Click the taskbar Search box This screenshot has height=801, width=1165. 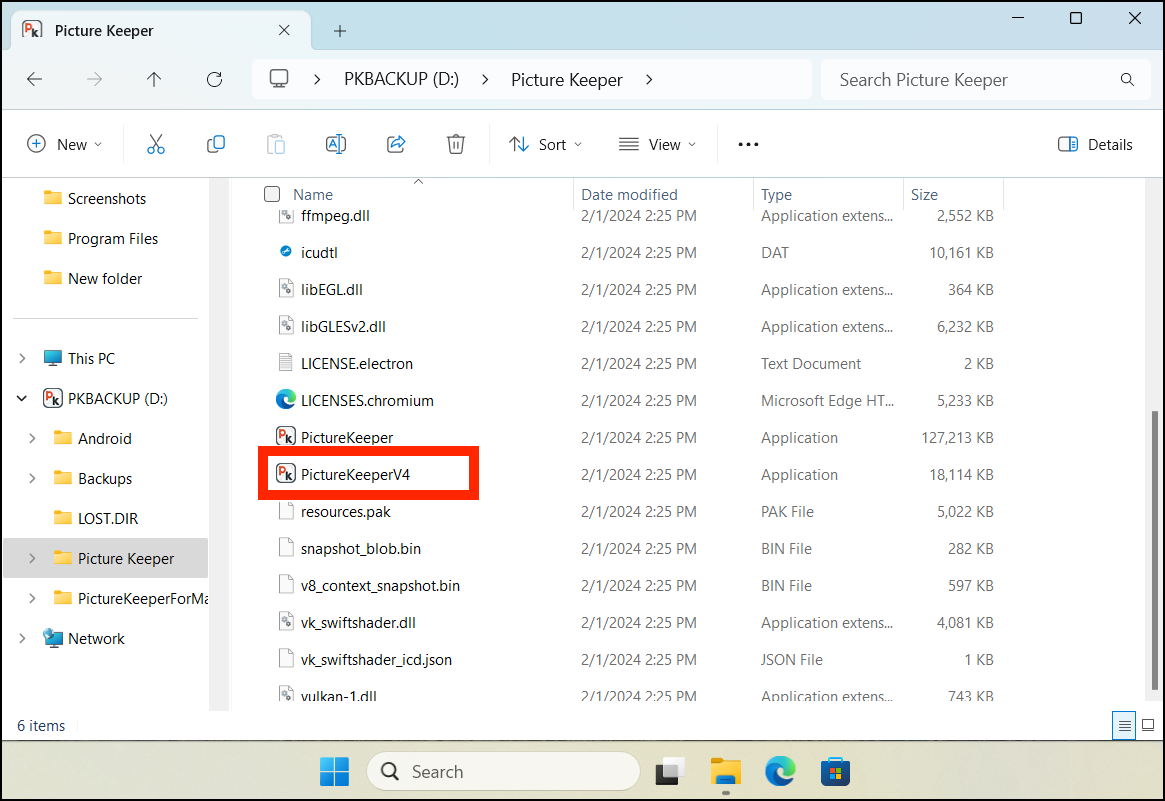[x=503, y=771]
